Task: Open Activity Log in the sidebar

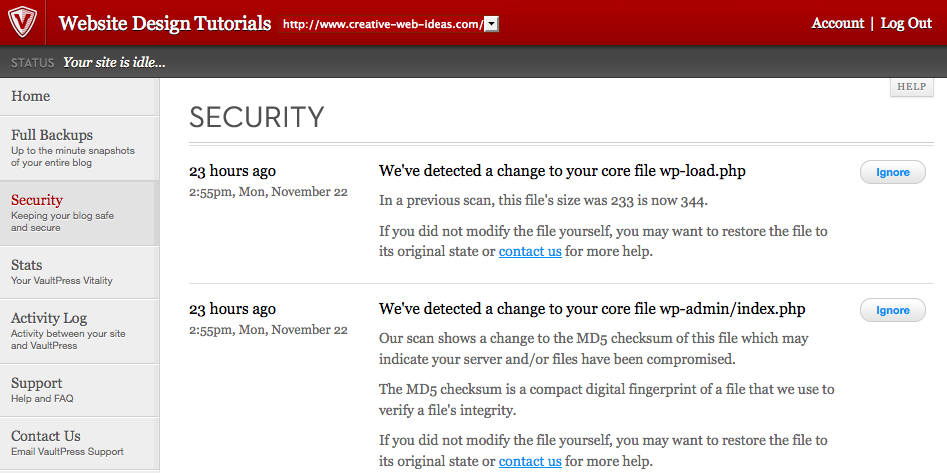Action: coord(49,318)
